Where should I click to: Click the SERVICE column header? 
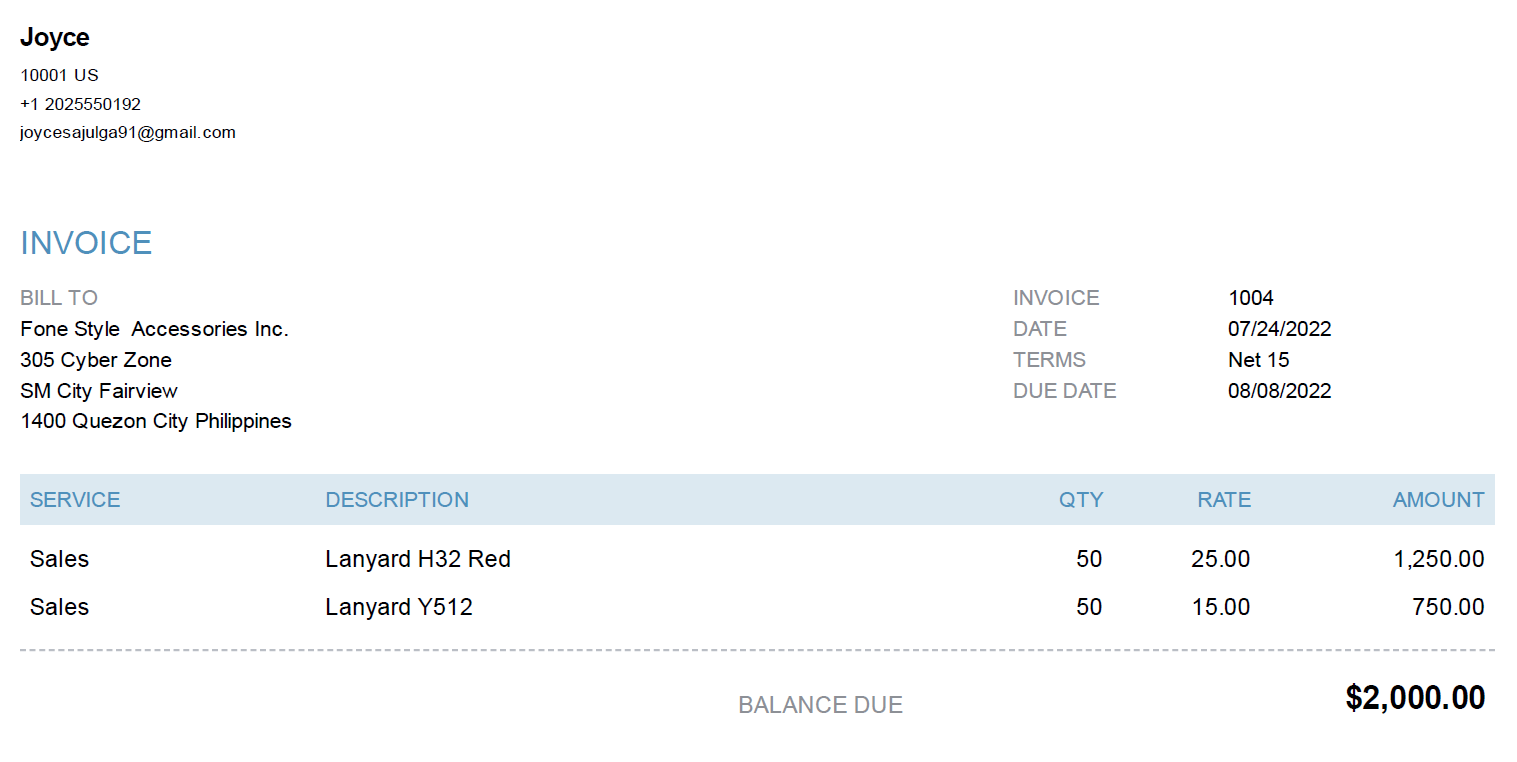point(75,500)
